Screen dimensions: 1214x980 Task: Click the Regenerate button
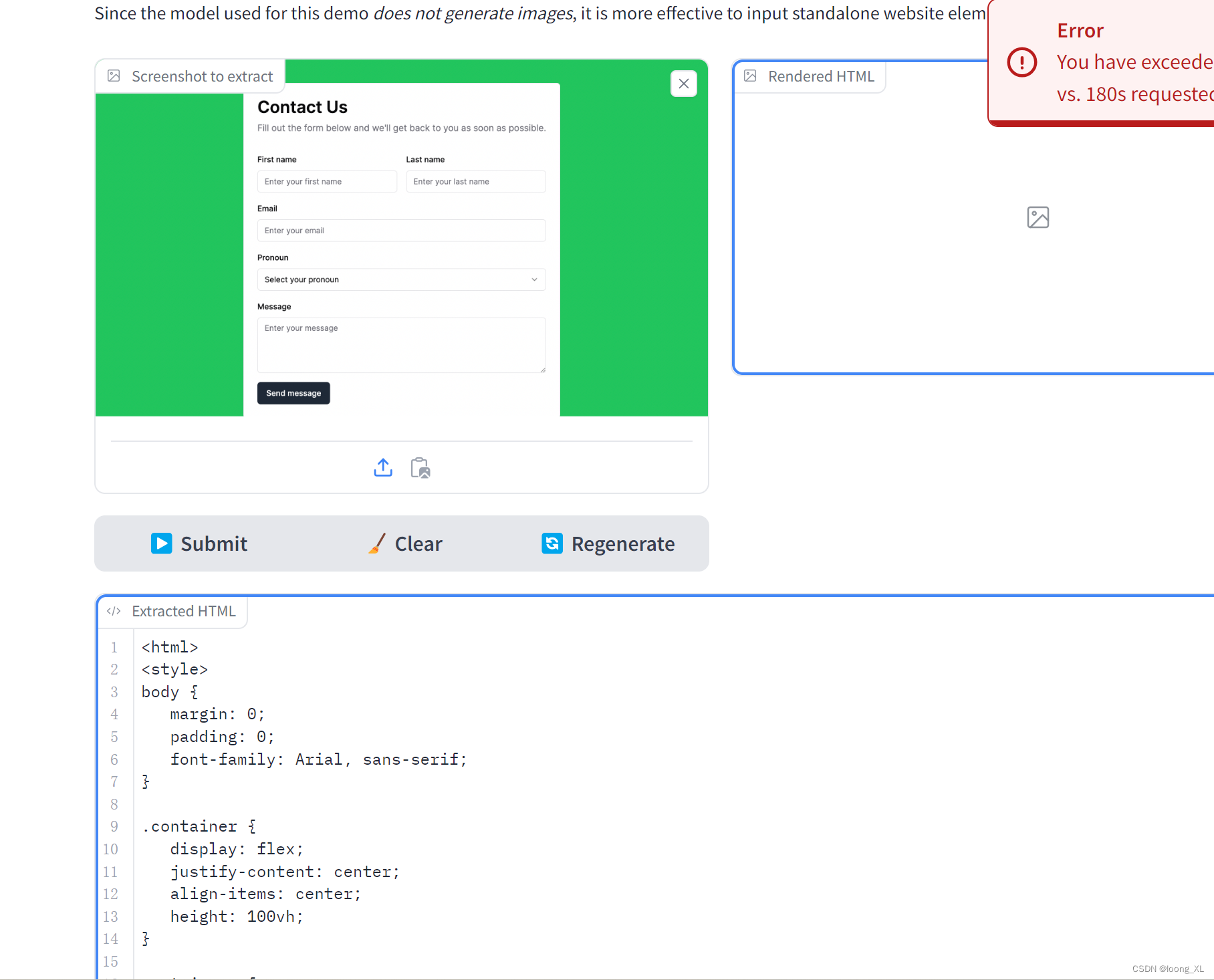point(608,543)
